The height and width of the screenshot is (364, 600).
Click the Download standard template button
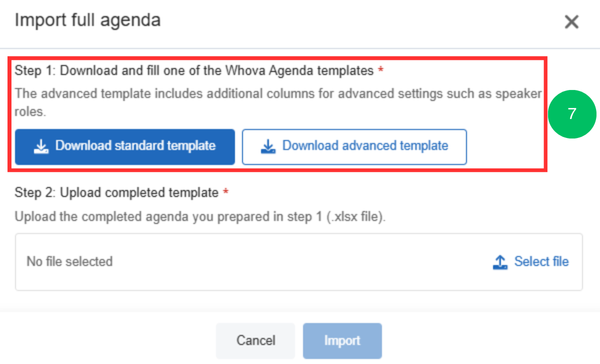(125, 147)
